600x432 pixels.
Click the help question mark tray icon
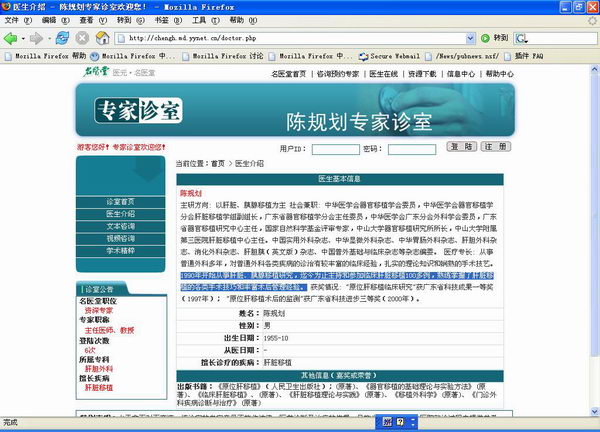pyautogui.click(x=400, y=422)
